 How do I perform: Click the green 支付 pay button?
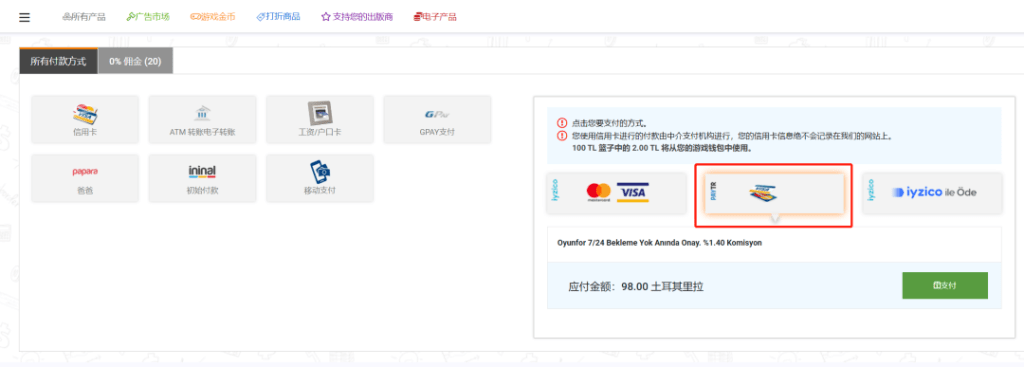click(x=945, y=285)
